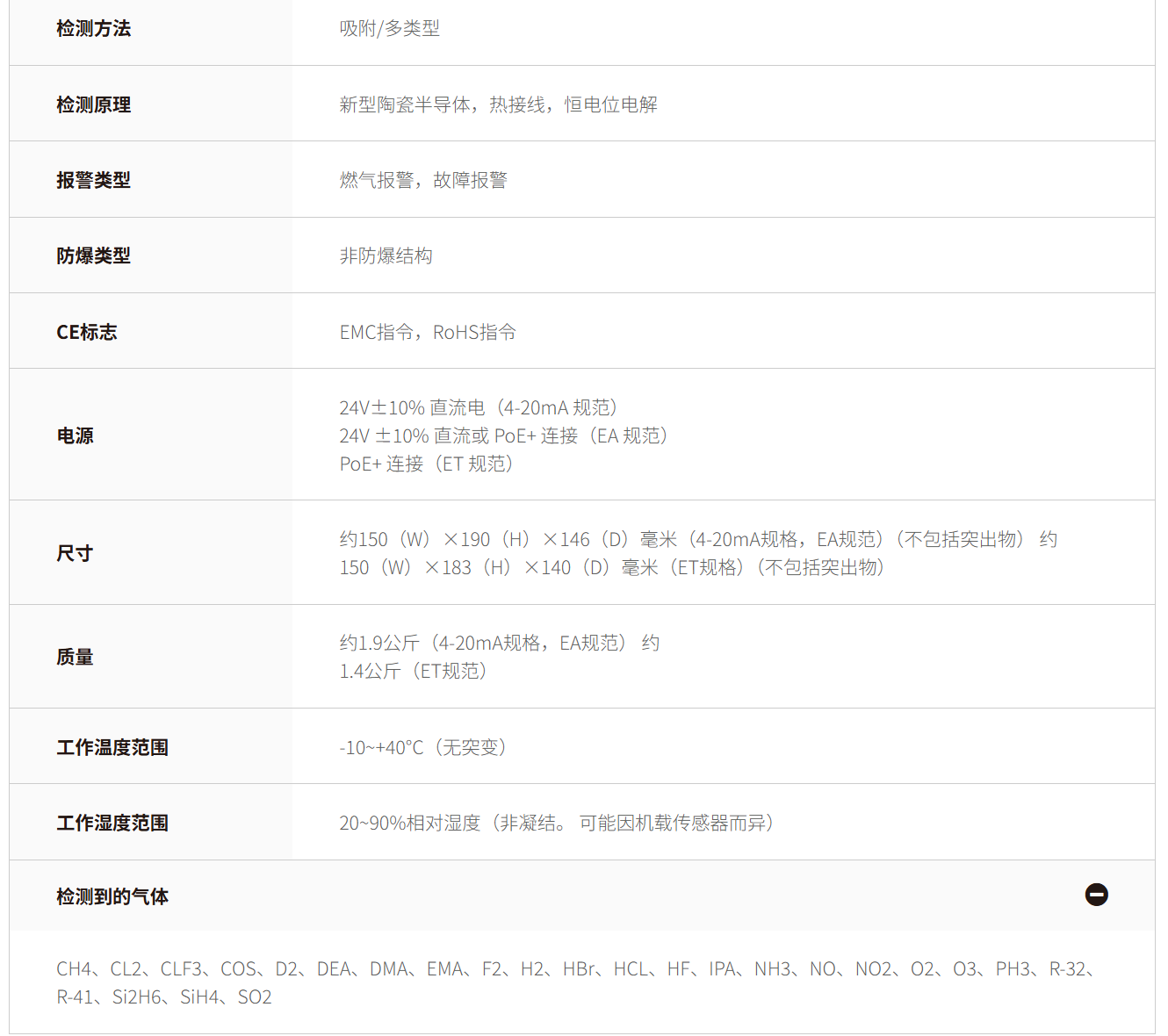Click the text 约1.9公斤（4-20mA规格，EA规范）
Viewport: 1168px width, 1036px height.
484,643
